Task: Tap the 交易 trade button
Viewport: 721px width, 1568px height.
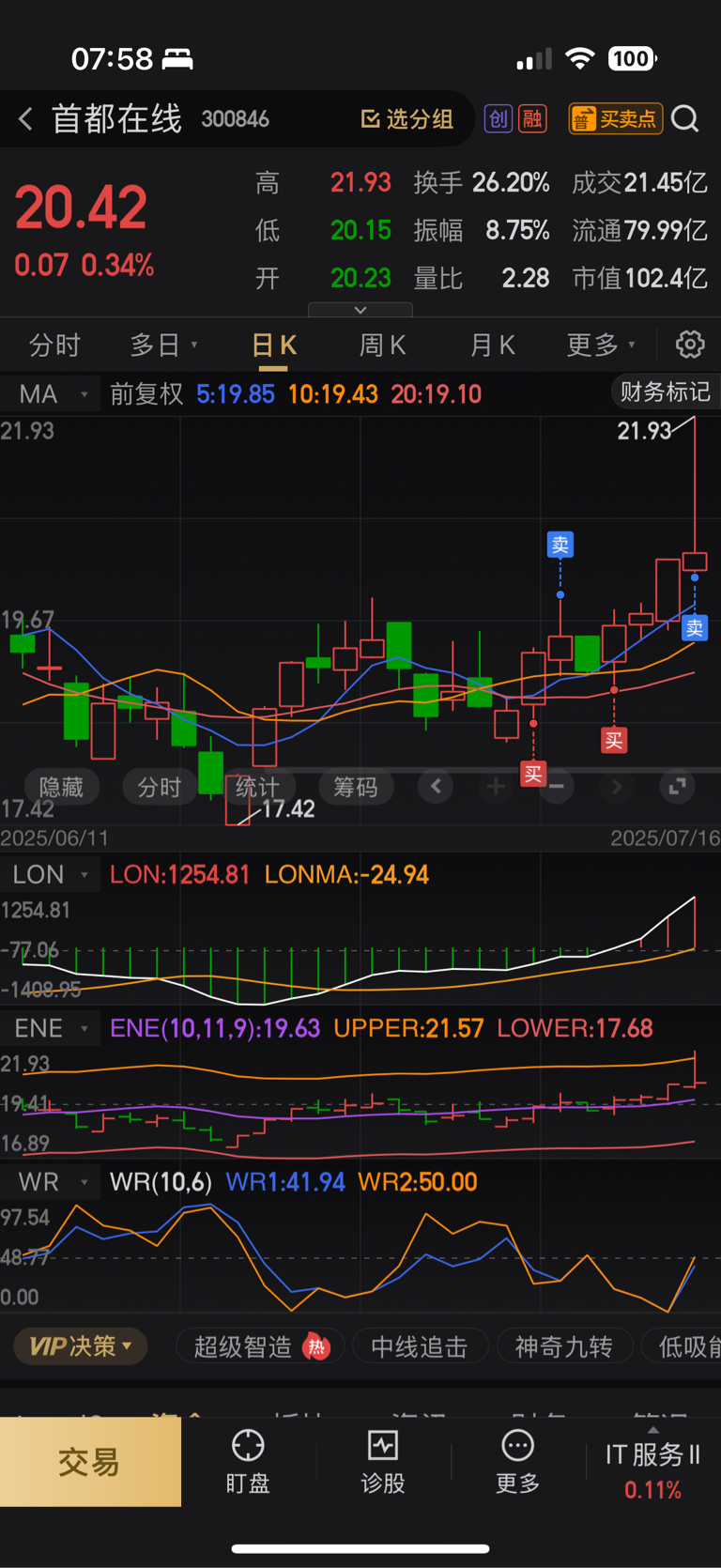Action: (x=90, y=1462)
